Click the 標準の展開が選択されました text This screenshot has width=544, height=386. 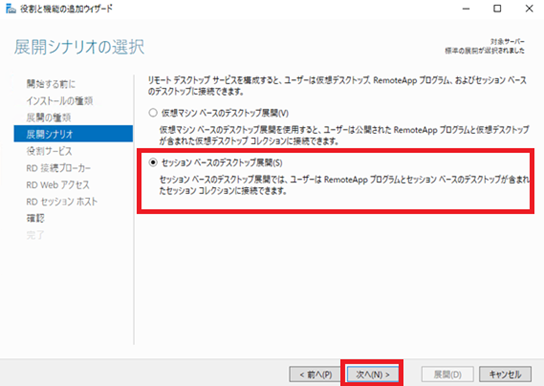pos(485,51)
